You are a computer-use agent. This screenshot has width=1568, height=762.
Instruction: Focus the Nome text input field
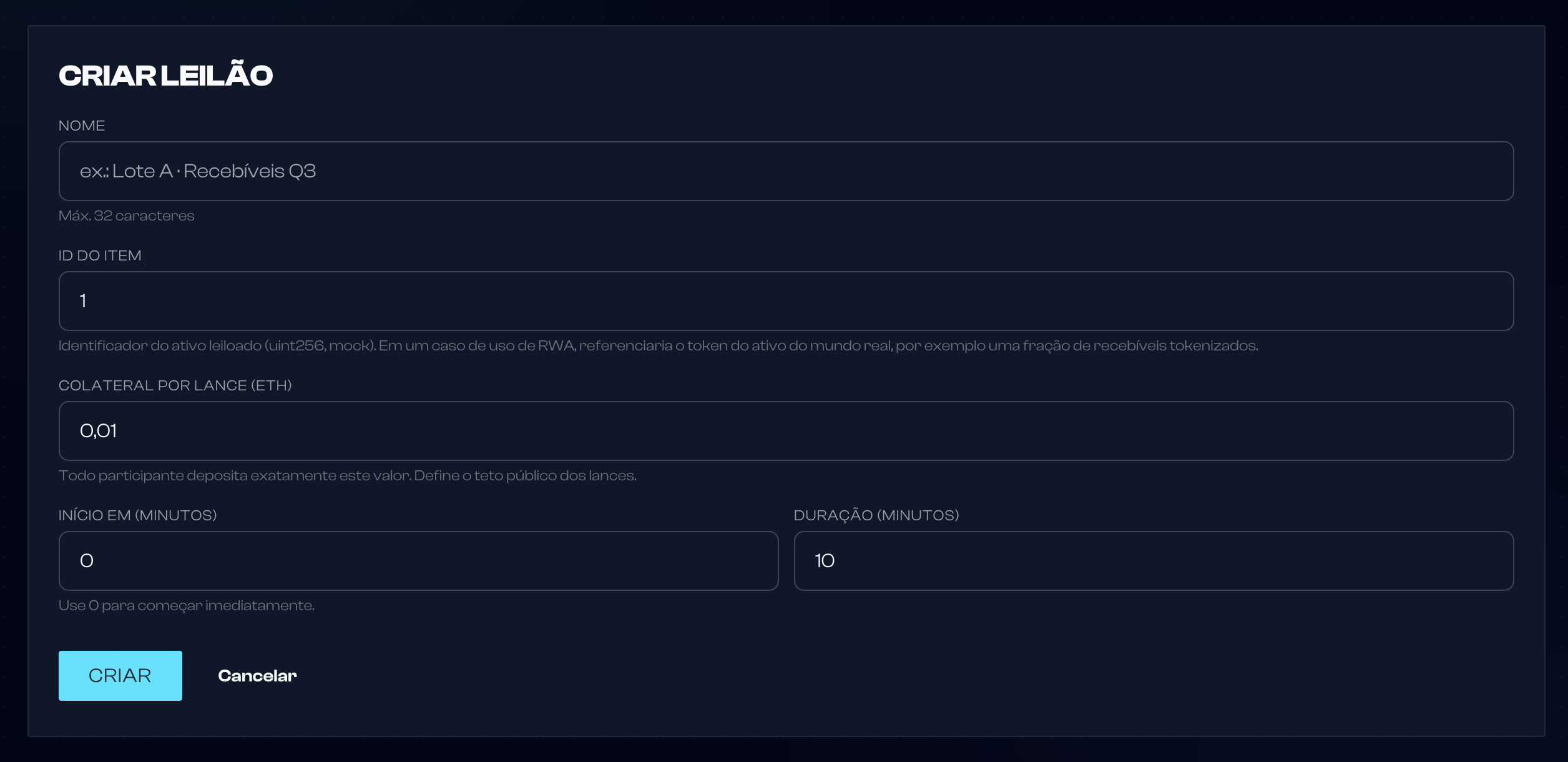786,171
